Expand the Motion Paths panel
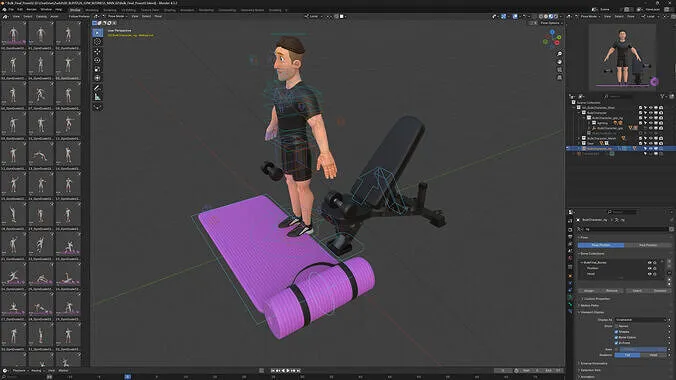This screenshot has width=676, height=380. [x=589, y=305]
